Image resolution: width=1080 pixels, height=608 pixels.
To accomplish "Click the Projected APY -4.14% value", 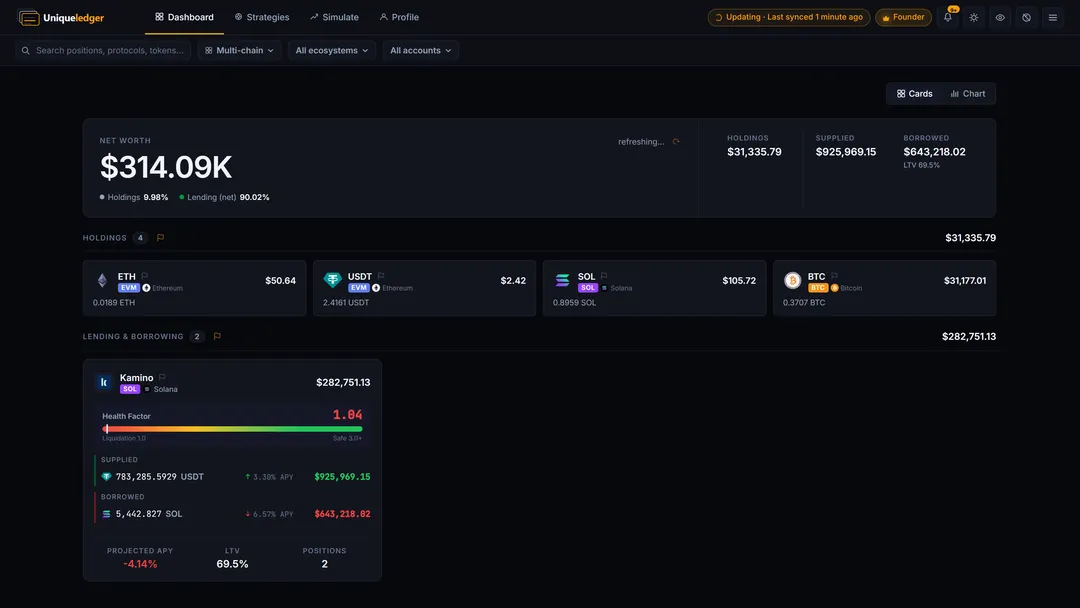I will (x=140, y=564).
